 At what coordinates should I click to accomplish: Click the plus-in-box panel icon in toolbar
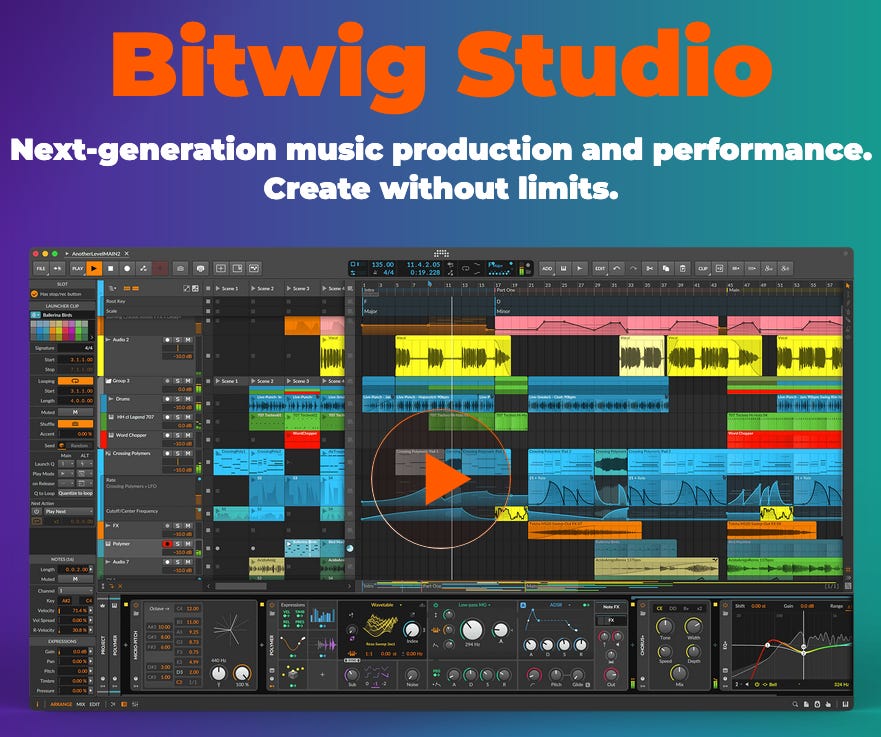click(x=221, y=269)
